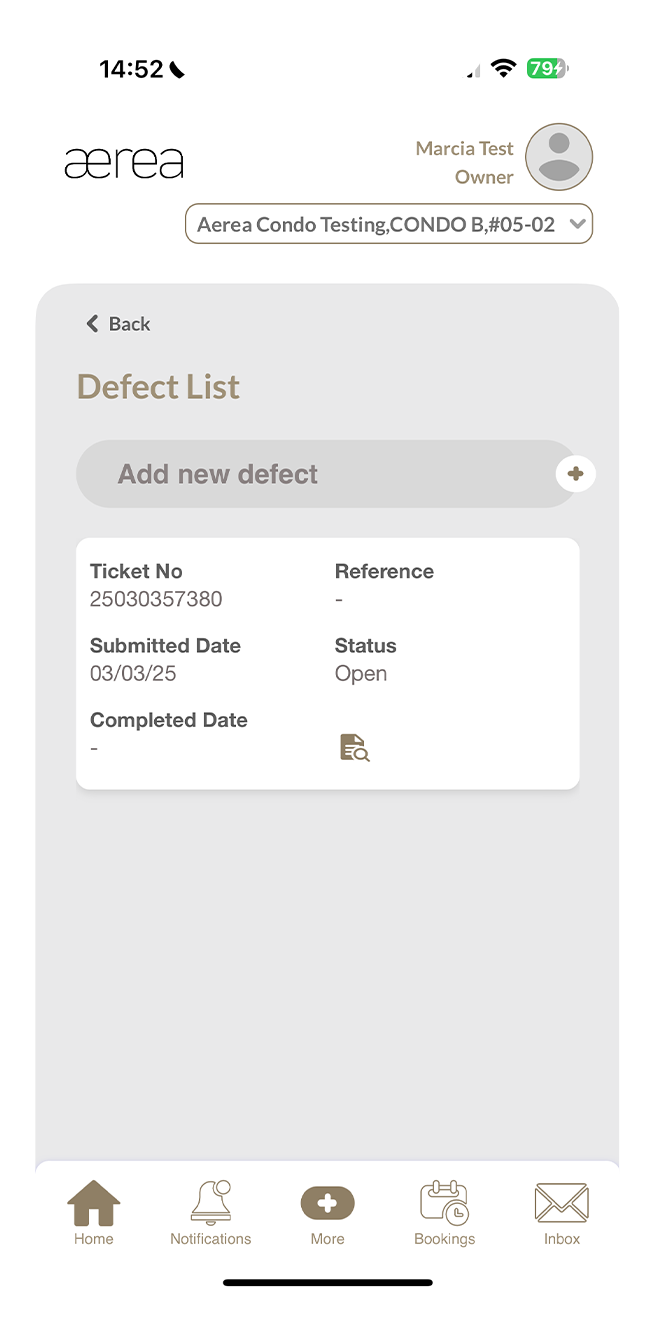The height and width of the screenshot is (1326, 656).
Task: Click the aerea logo
Action: [x=124, y=162]
